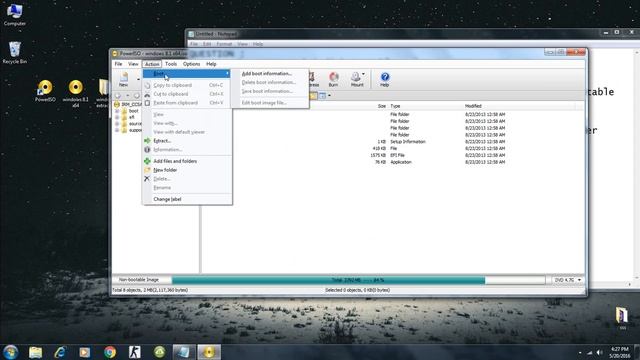Click the folder view icon in address bar
The height and width of the screenshot is (360, 640).
[x=313, y=96]
